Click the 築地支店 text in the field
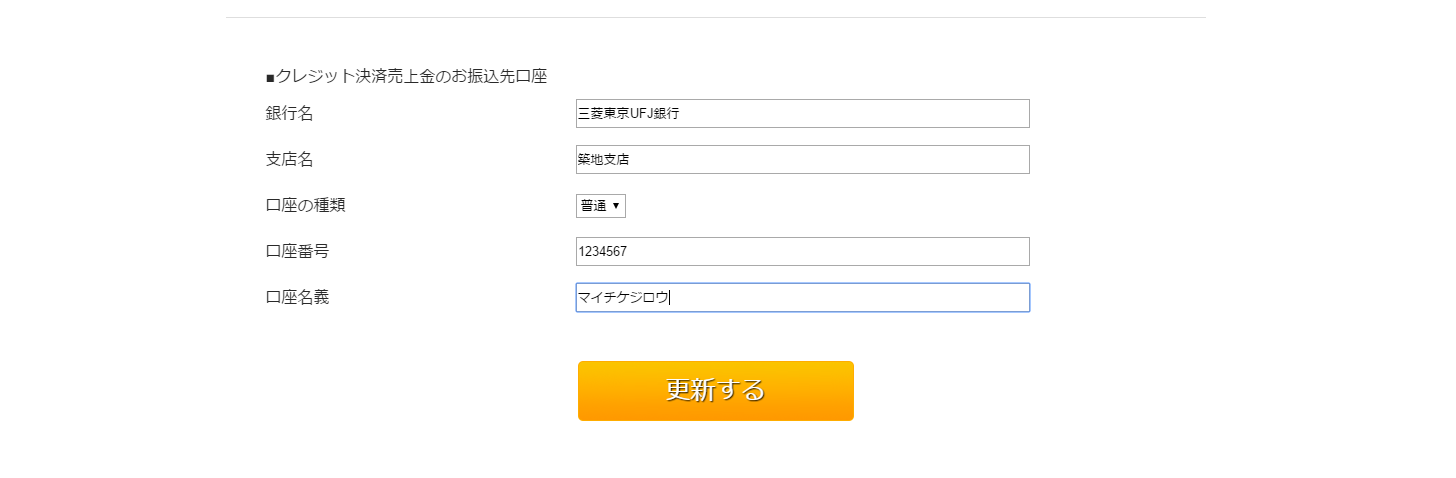Viewport: 1456px width, 478px height. (603, 160)
